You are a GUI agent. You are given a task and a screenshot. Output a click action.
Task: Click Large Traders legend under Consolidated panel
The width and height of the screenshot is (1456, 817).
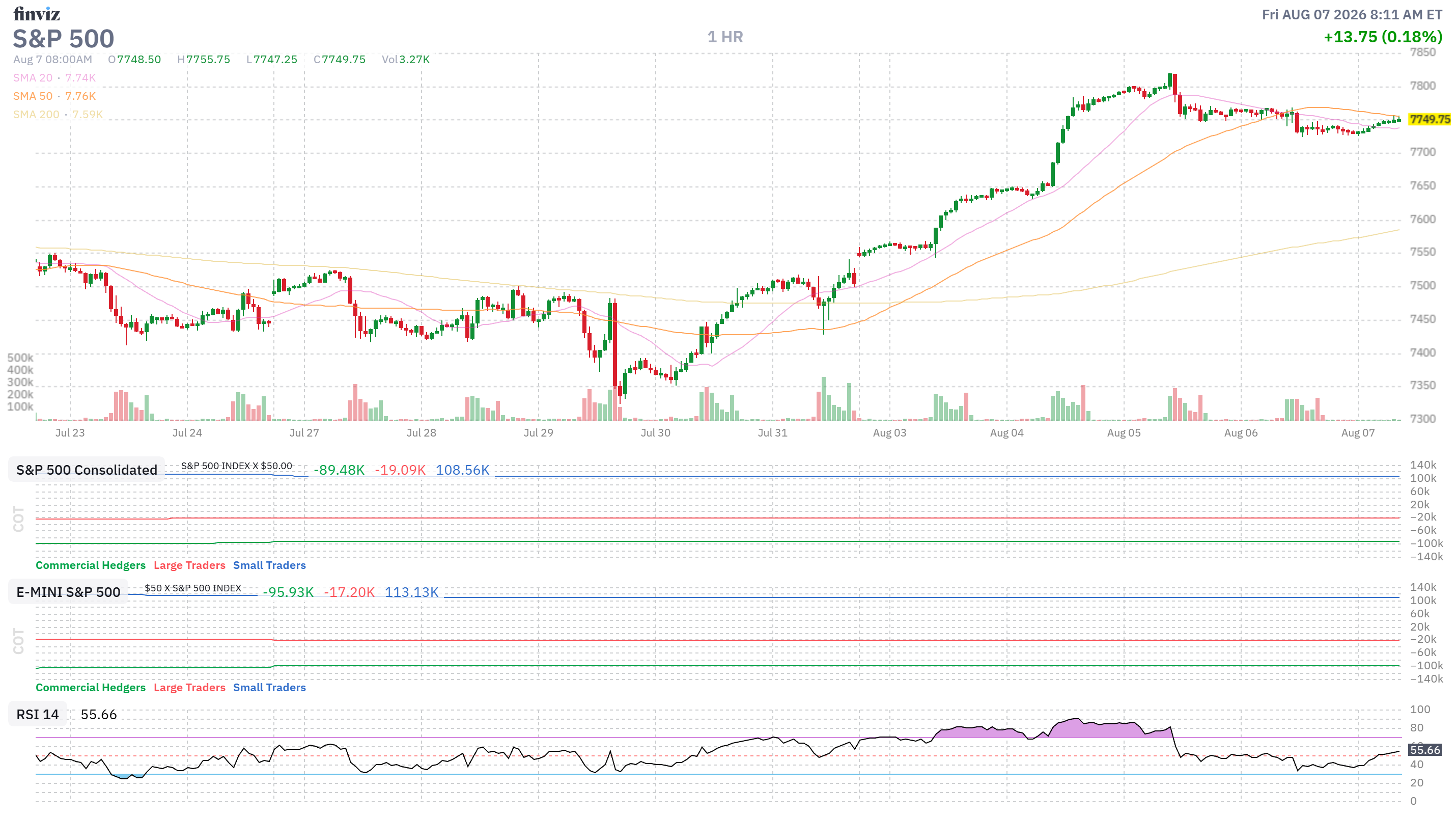[189, 565]
